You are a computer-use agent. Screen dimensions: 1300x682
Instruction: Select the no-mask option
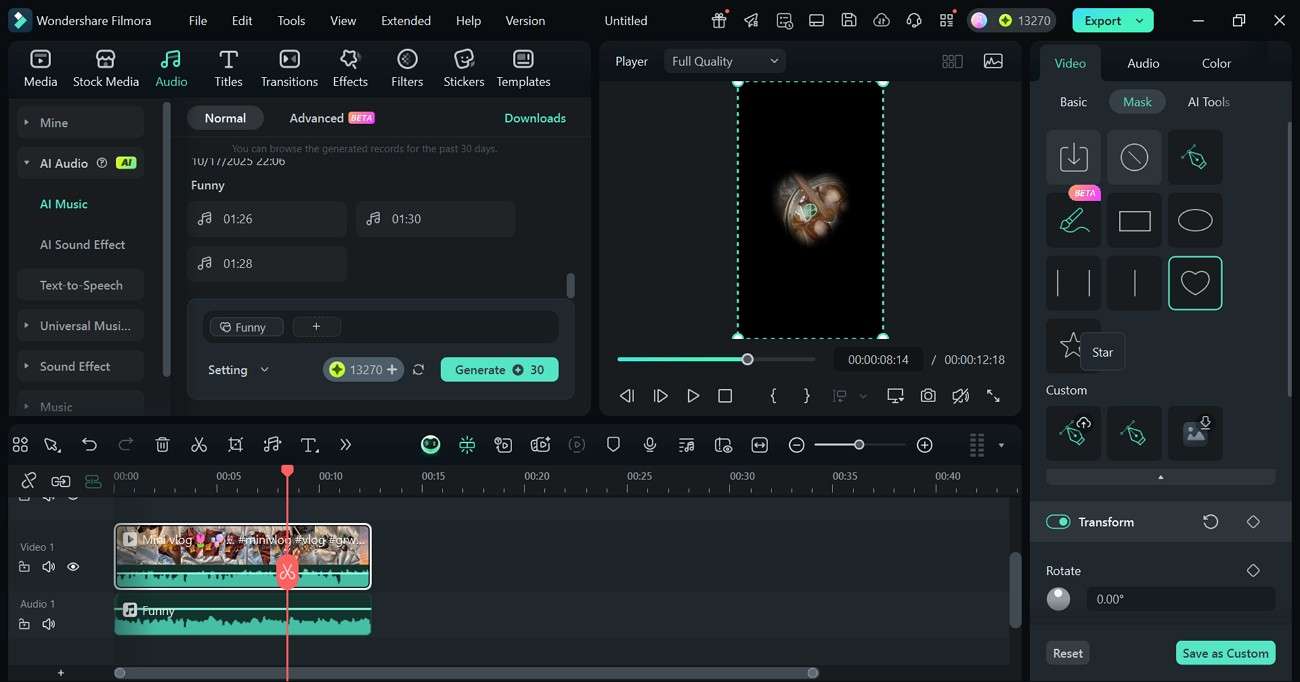pos(1134,157)
